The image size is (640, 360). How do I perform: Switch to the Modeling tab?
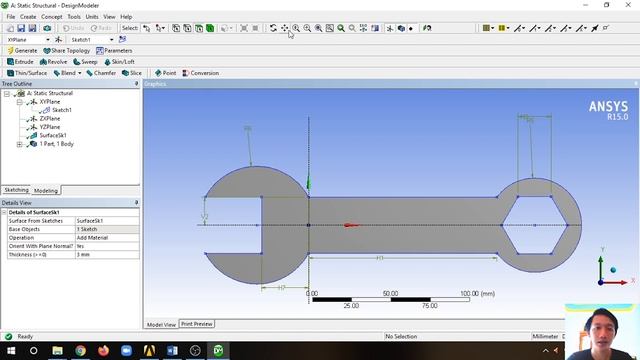(46, 191)
